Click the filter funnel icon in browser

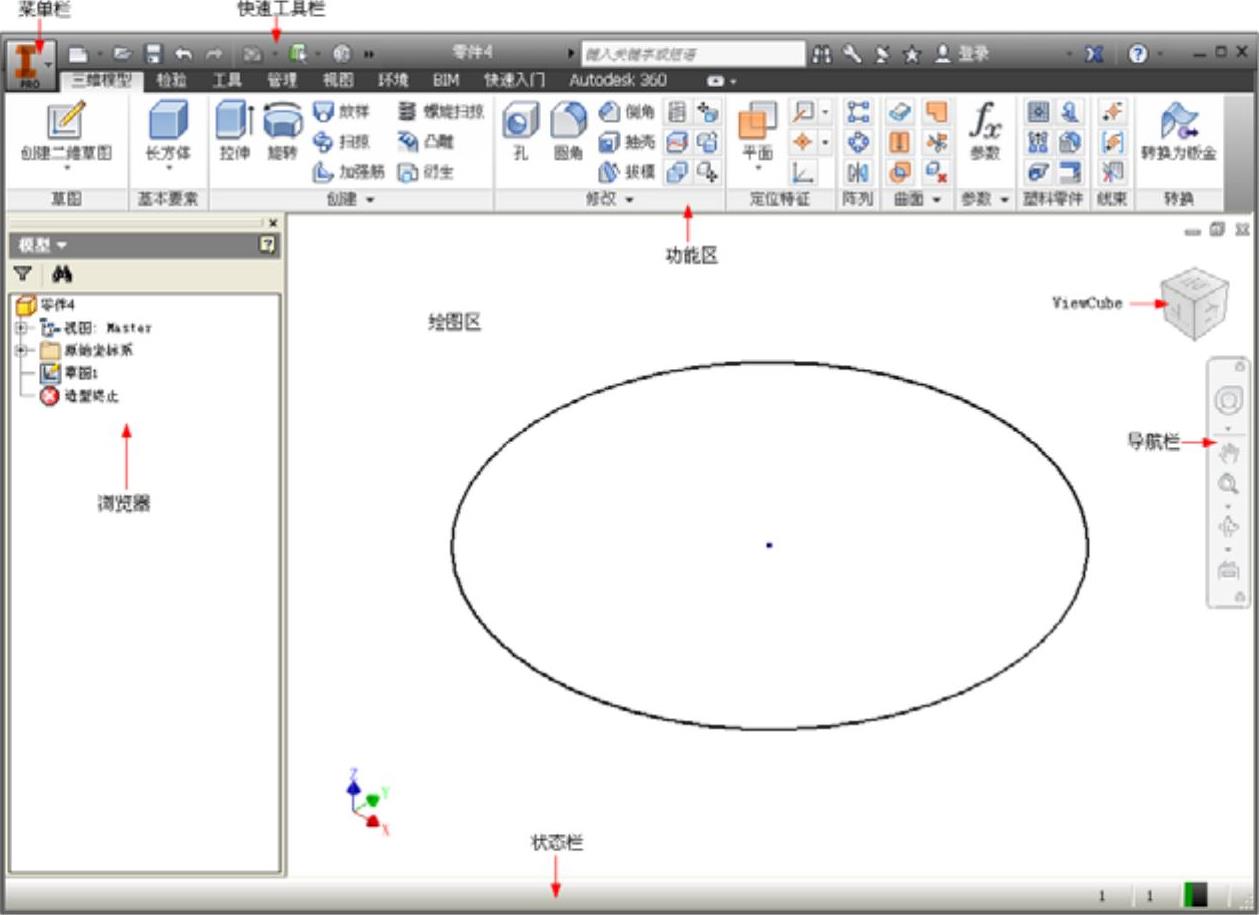click(x=22, y=273)
